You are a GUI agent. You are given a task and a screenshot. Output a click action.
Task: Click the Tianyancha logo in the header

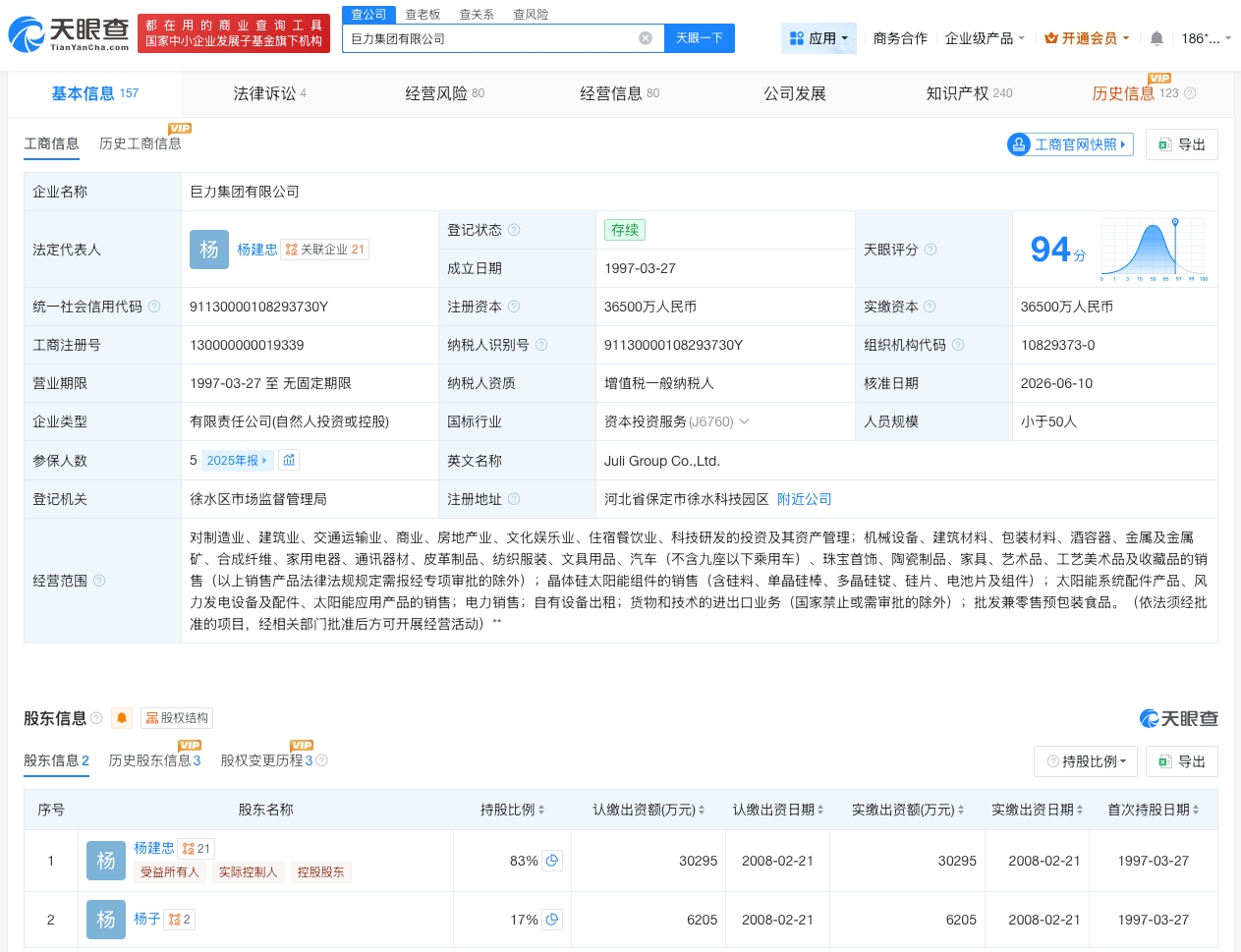[x=69, y=34]
